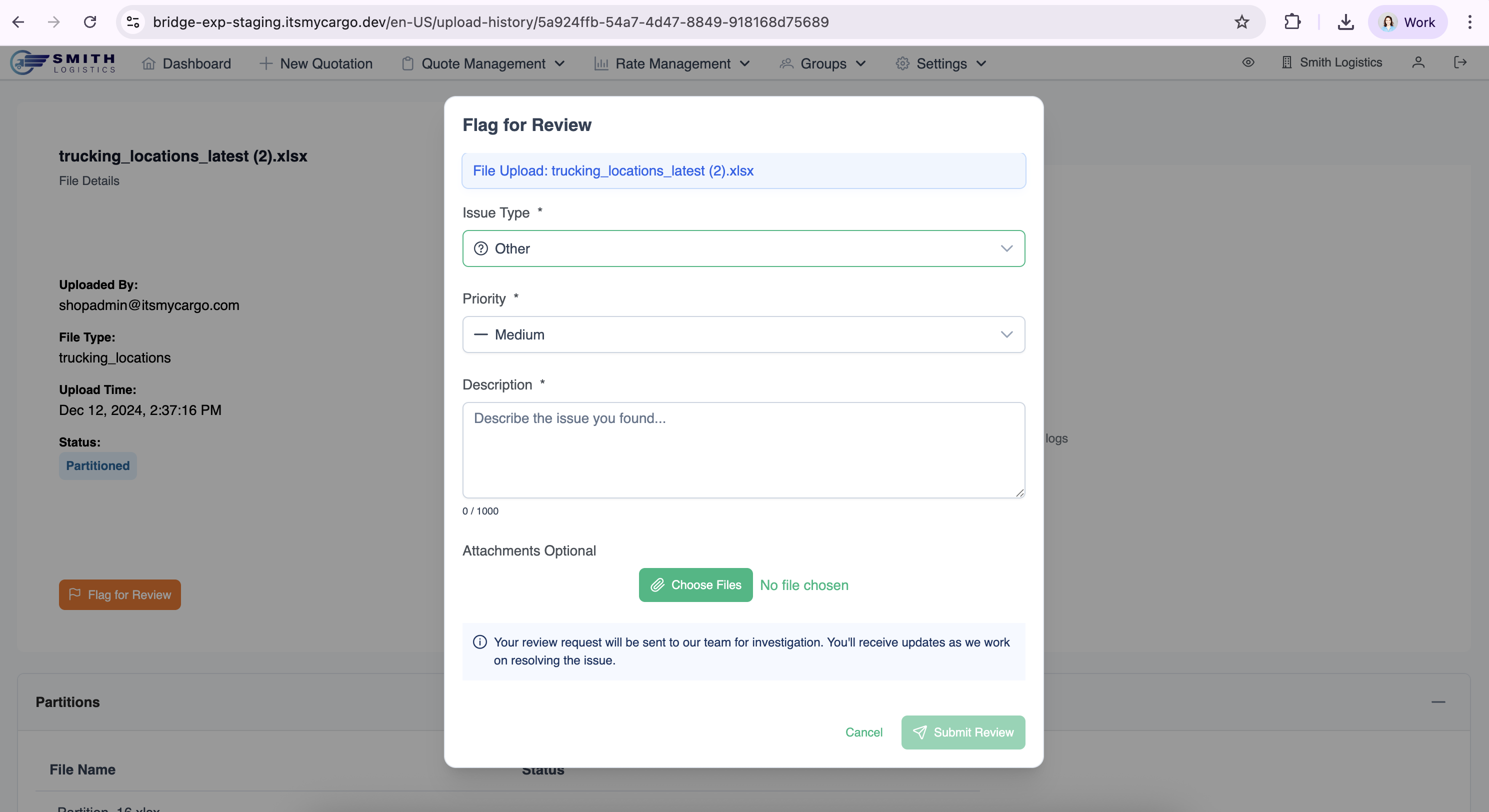Screen dimensions: 1489x812
Task: Bookmark this page with star icon
Action: point(1241,22)
